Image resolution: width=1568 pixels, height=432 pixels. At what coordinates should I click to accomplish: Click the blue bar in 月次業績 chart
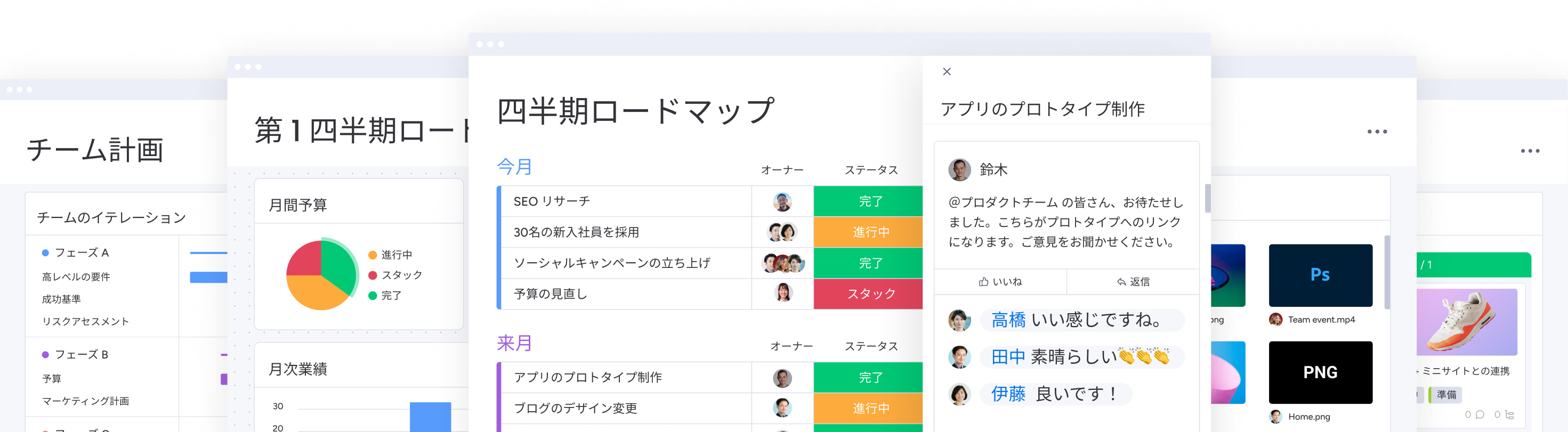pyautogui.click(x=430, y=417)
